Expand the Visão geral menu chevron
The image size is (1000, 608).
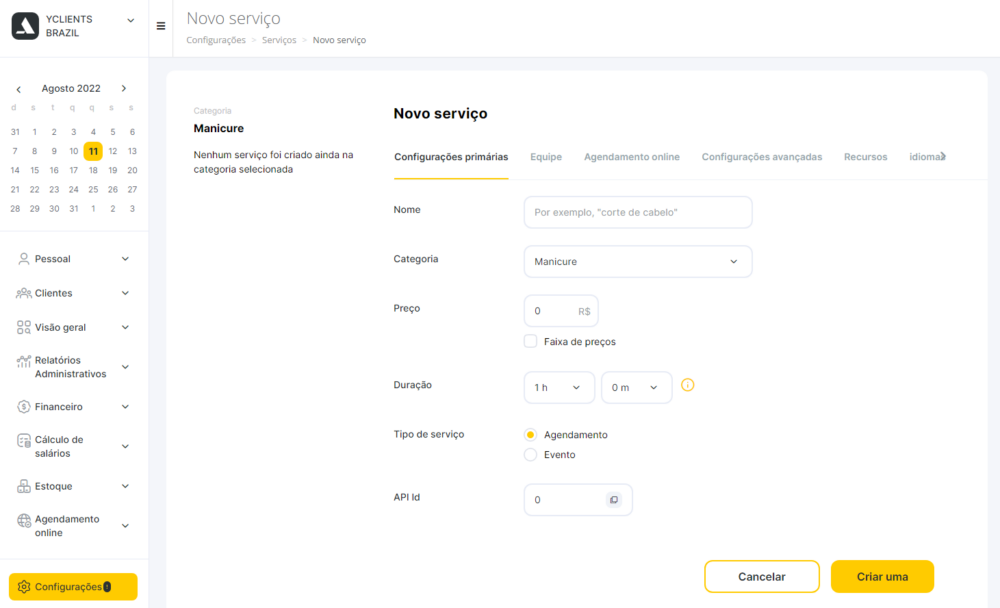tap(126, 327)
